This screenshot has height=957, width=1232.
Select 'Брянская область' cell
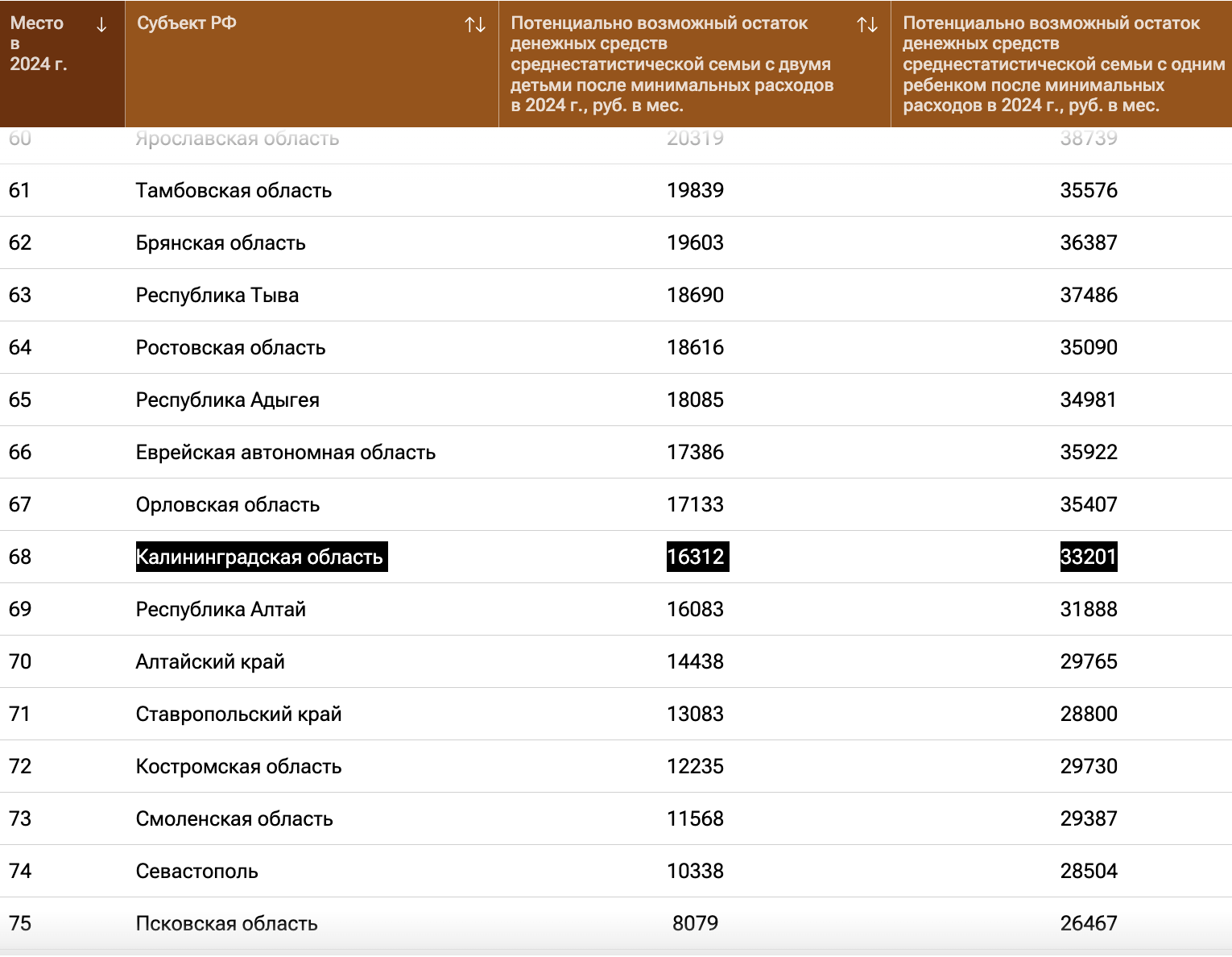click(221, 242)
